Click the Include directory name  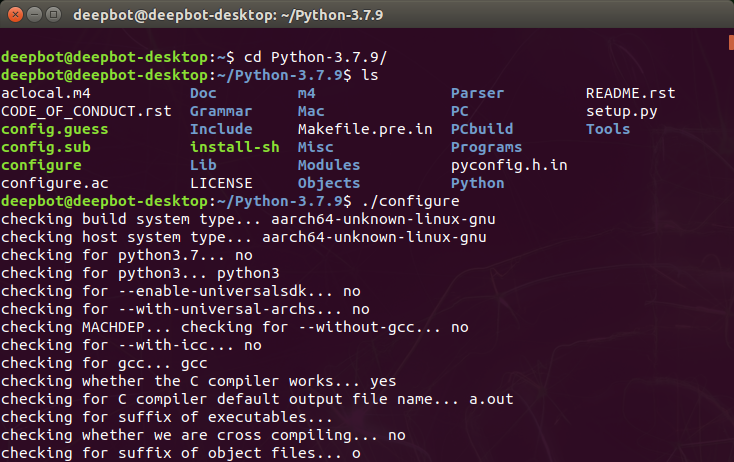pyautogui.click(x=221, y=129)
